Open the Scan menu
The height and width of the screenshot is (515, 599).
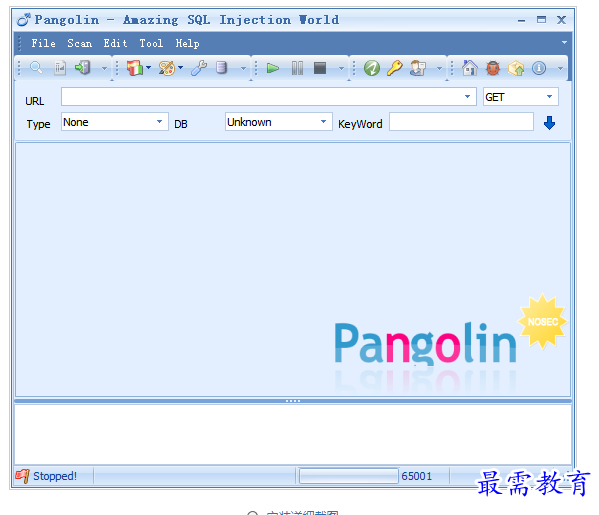[79, 43]
